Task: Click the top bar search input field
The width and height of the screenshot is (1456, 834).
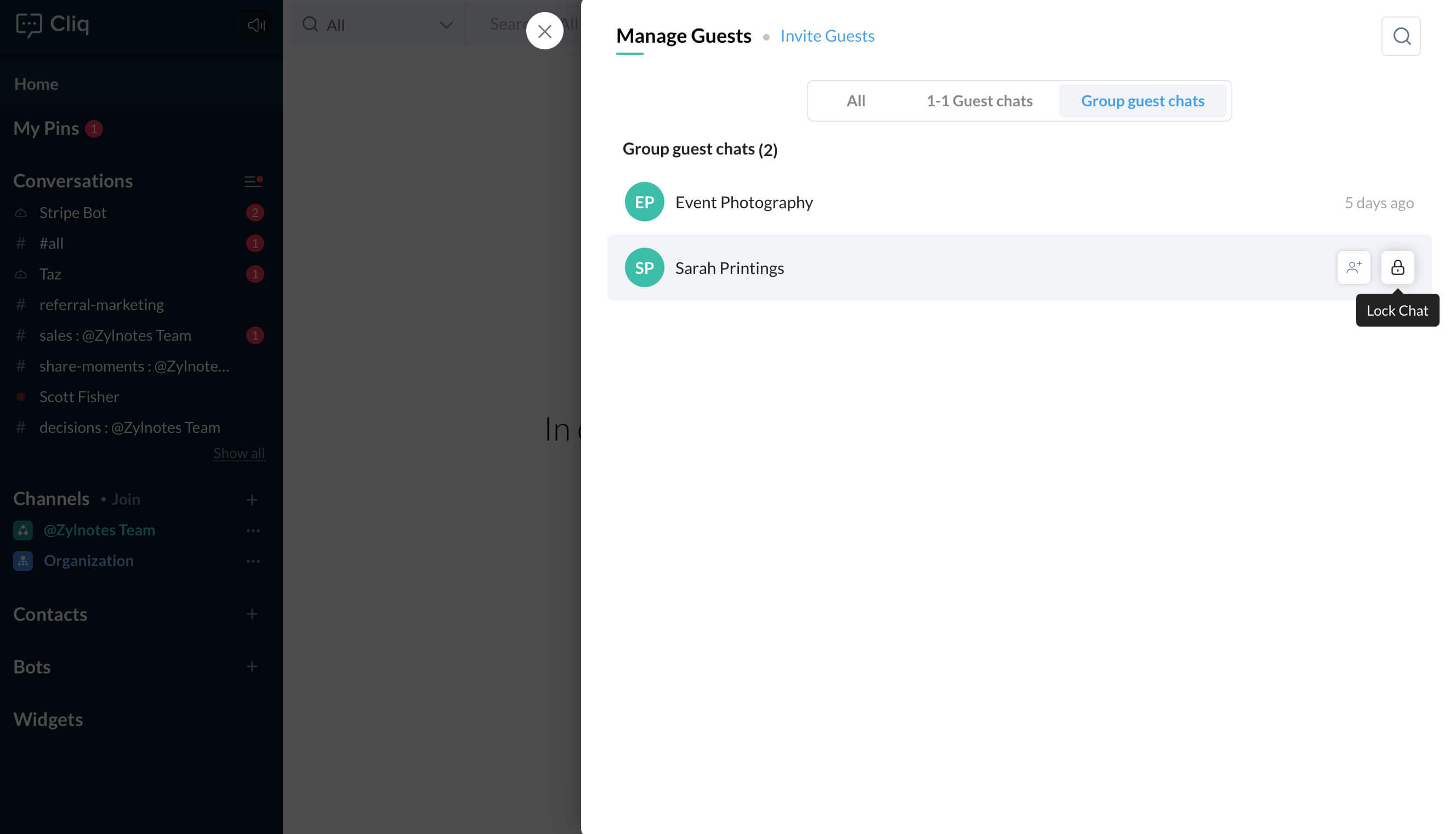Action: click(524, 24)
